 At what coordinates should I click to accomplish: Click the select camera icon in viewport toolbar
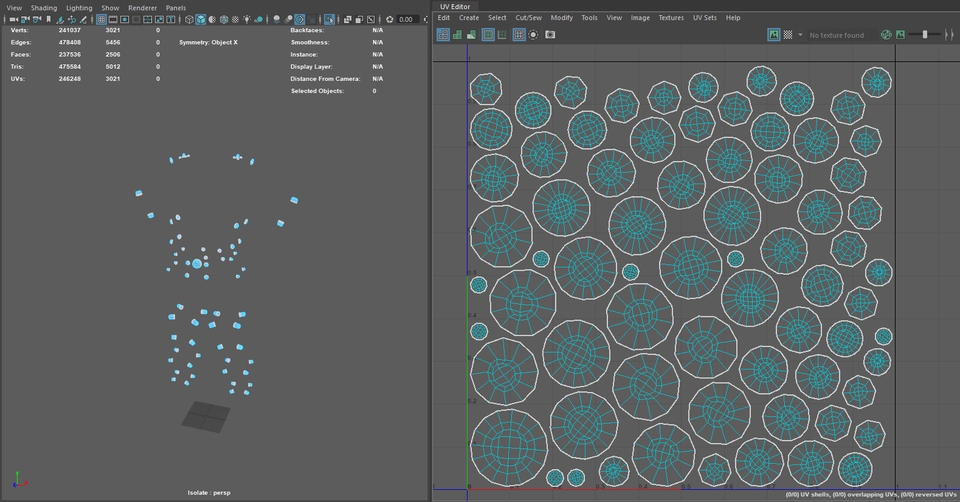pos(13,19)
